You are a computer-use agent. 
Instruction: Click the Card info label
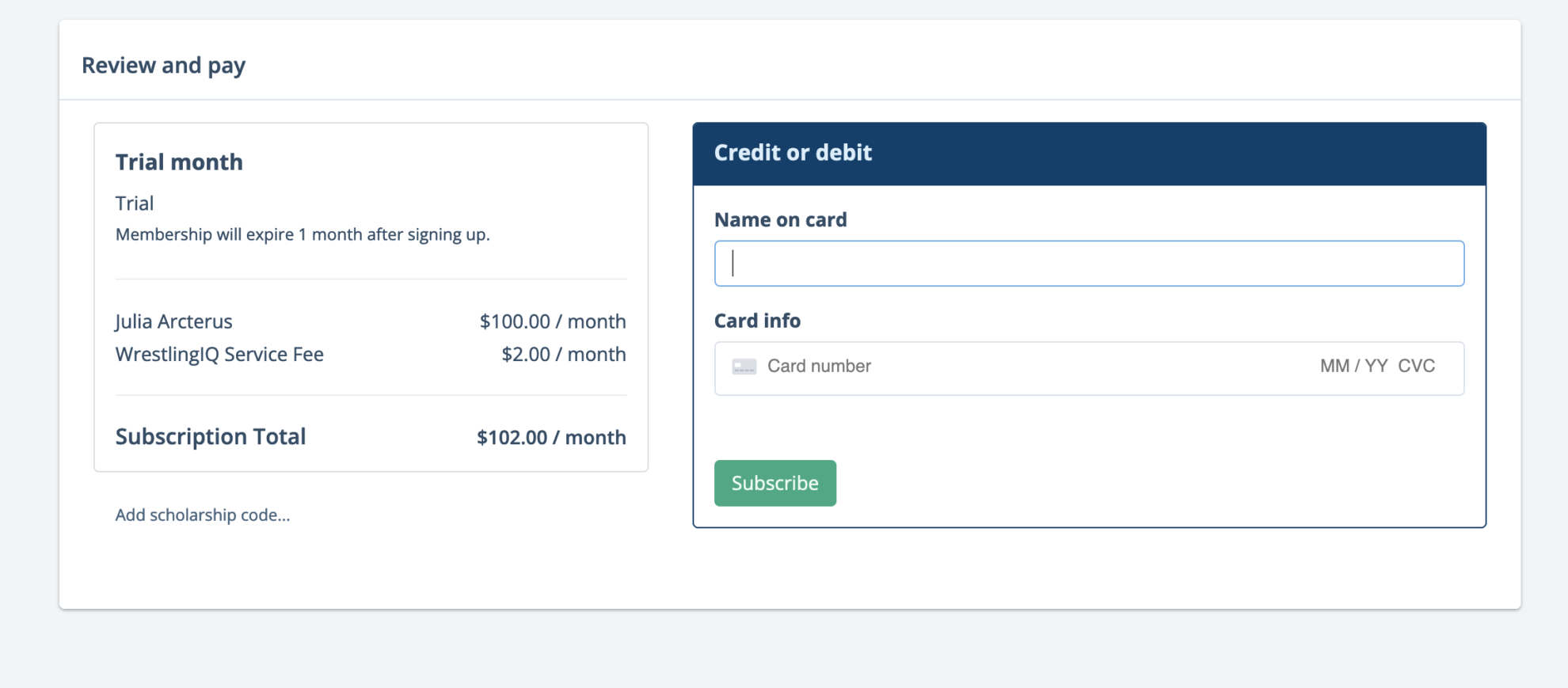tap(758, 320)
